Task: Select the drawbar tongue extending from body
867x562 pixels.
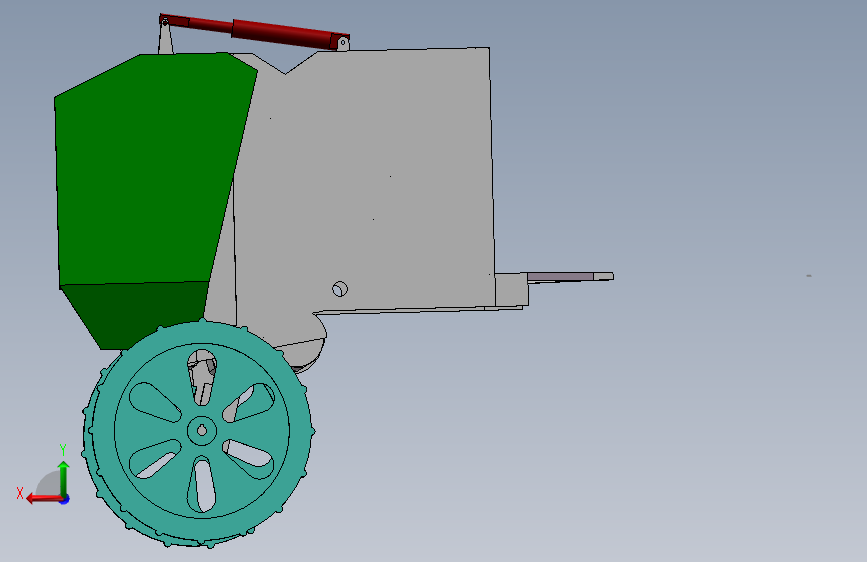Action: [x=570, y=277]
